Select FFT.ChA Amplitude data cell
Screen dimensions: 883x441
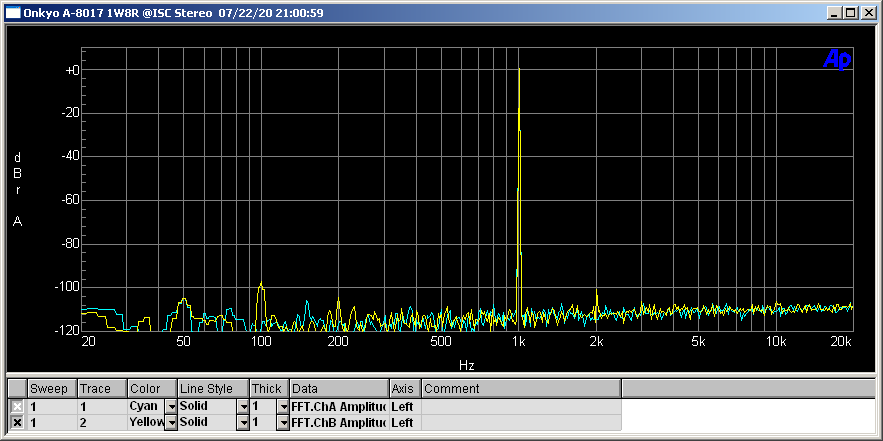pyautogui.click(x=339, y=406)
